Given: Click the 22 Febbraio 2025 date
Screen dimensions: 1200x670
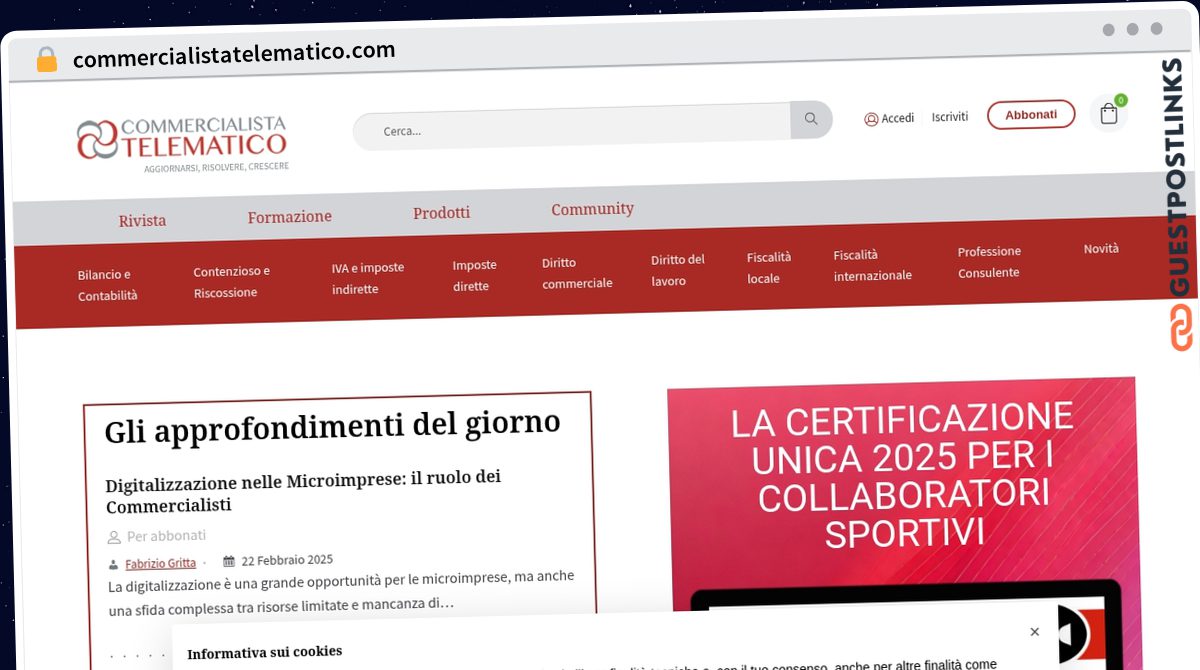Looking at the screenshot, I should [x=287, y=560].
